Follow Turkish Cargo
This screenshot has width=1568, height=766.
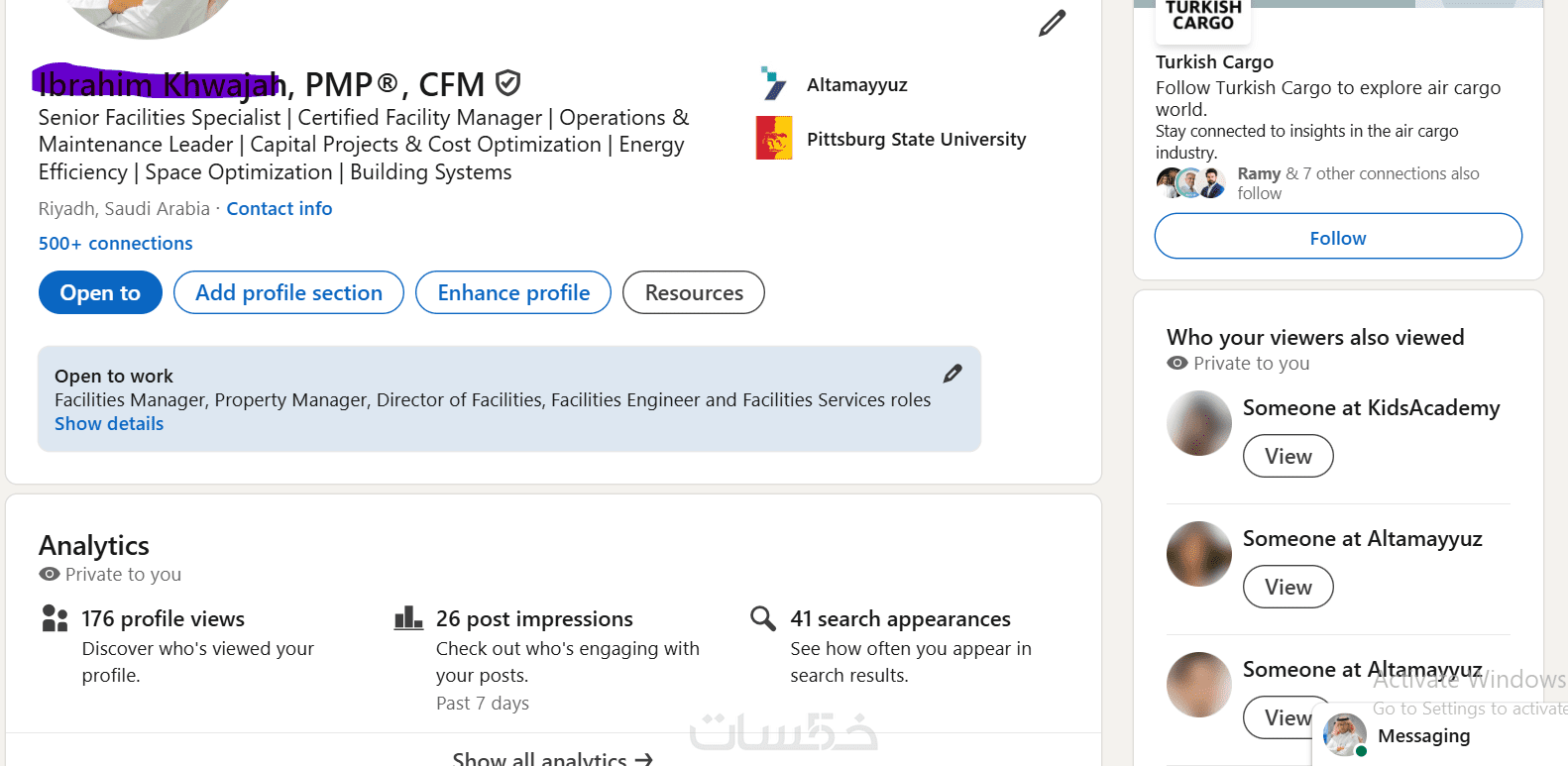pyautogui.click(x=1338, y=238)
